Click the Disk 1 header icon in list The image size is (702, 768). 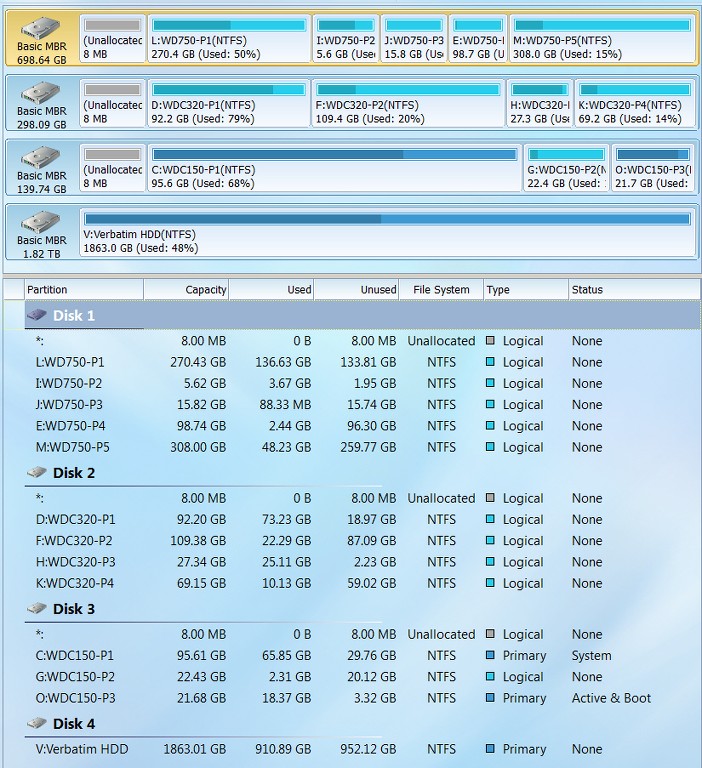coord(37,315)
